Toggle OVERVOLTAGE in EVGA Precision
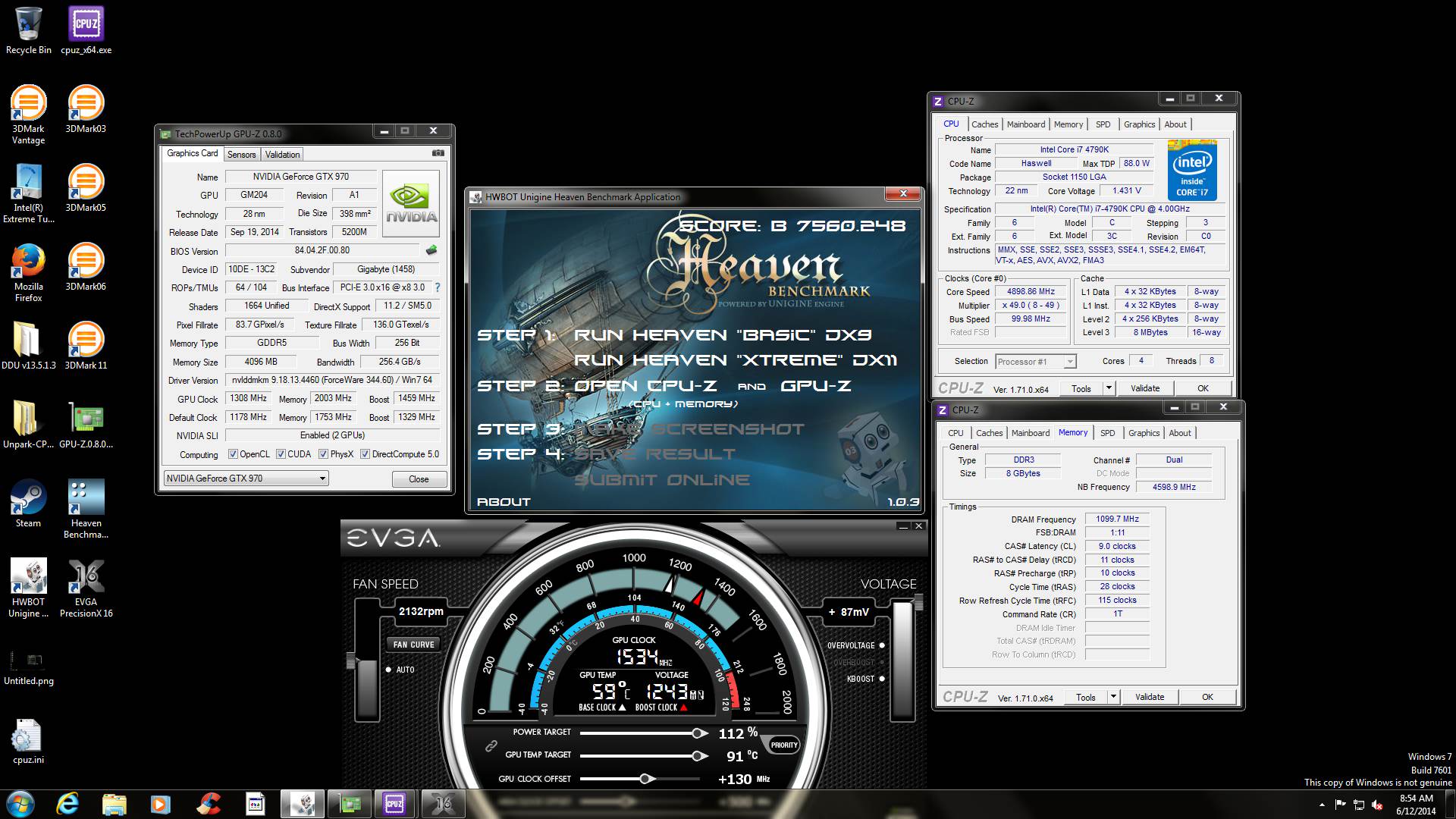This screenshot has height=819, width=1456. (x=882, y=645)
